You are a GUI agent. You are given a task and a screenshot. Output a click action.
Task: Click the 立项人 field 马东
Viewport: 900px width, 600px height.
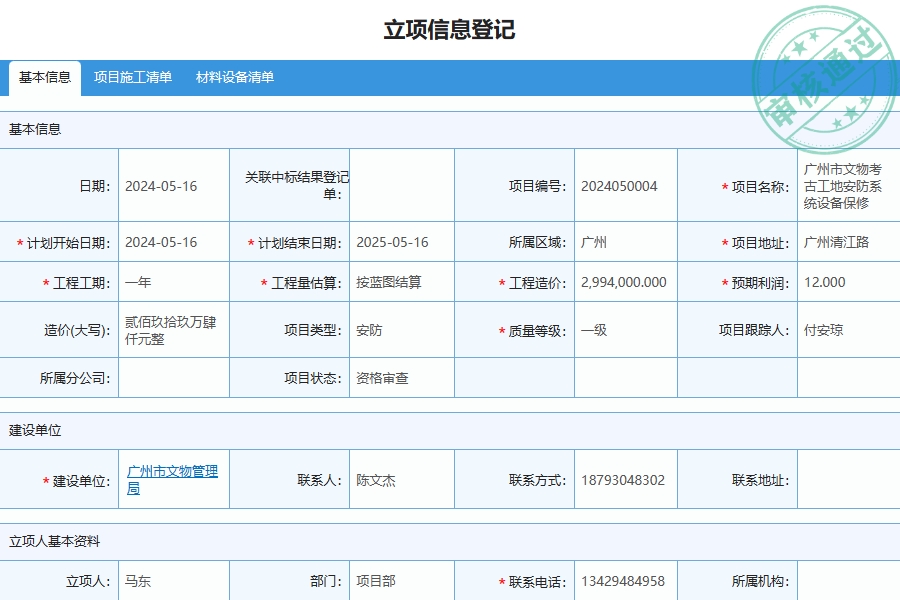(x=172, y=579)
